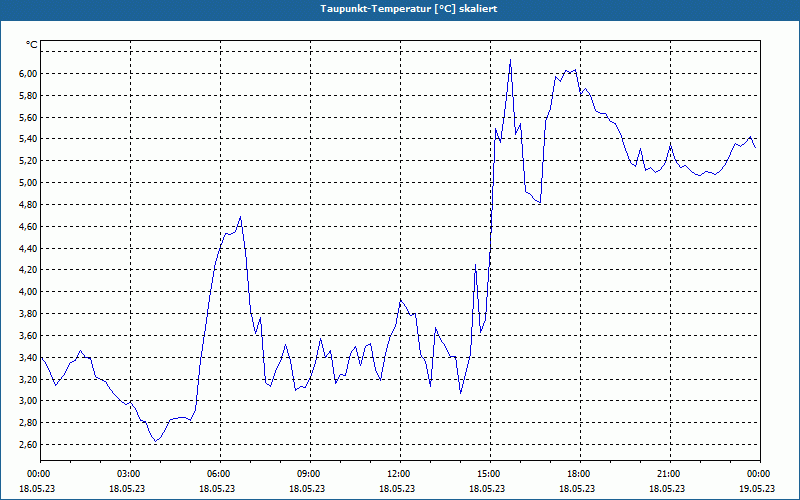Select the 2,60 y-axis label

pyautogui.click(x=29, y=445)
